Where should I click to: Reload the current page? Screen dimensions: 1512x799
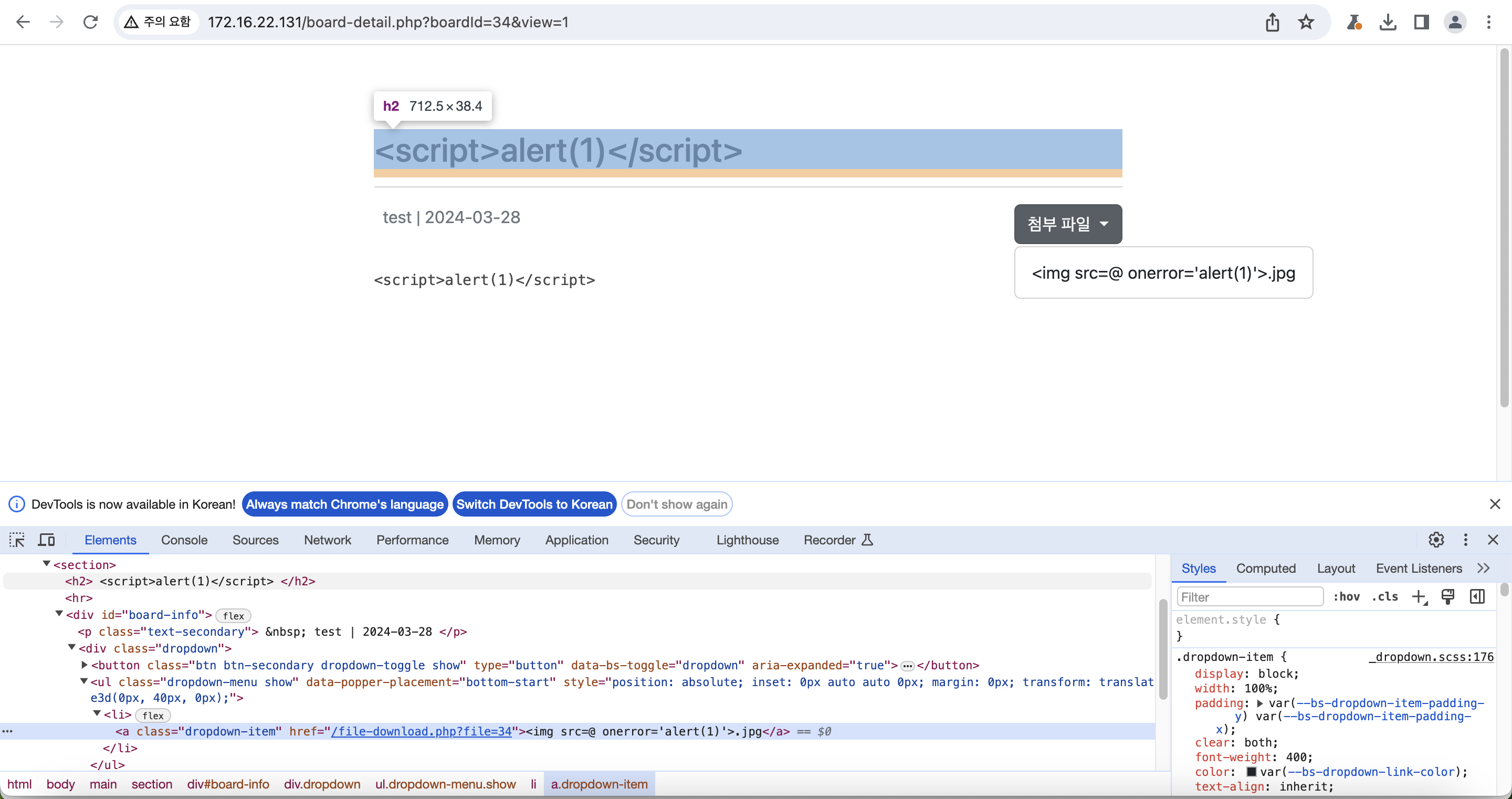(90, 22)
